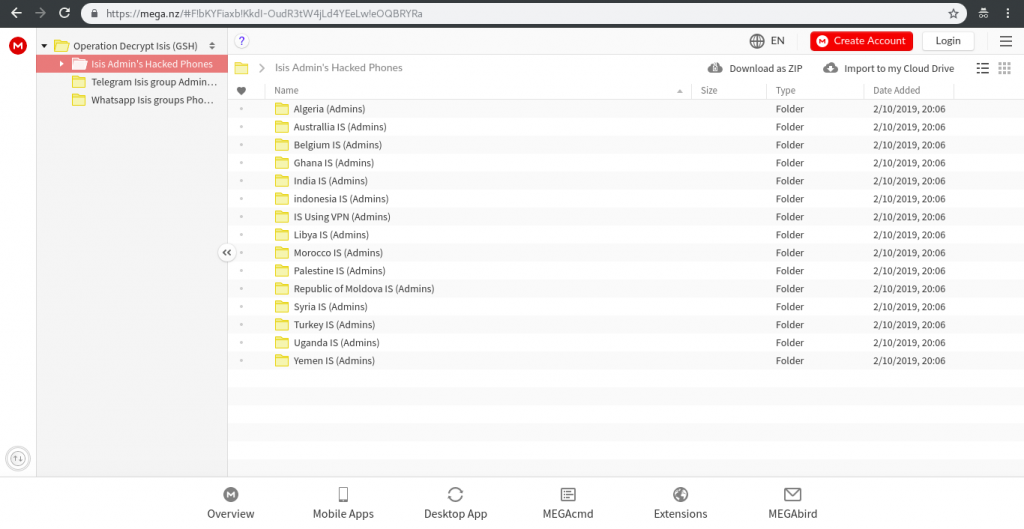
Task: Click the Download as ZIP icon
Action: 715,68
